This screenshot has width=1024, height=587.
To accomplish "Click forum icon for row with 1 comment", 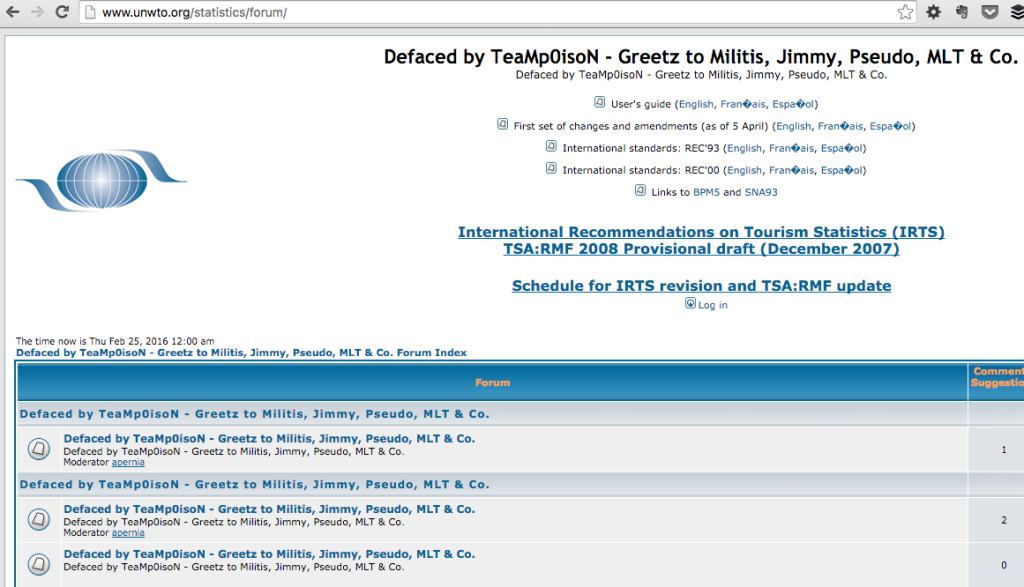I will (39, 449).
